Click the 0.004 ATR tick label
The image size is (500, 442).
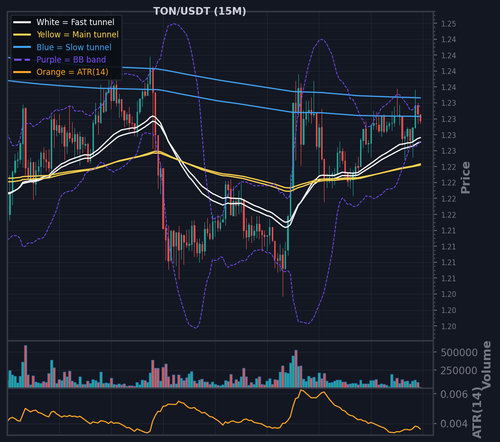pos(454,424)
